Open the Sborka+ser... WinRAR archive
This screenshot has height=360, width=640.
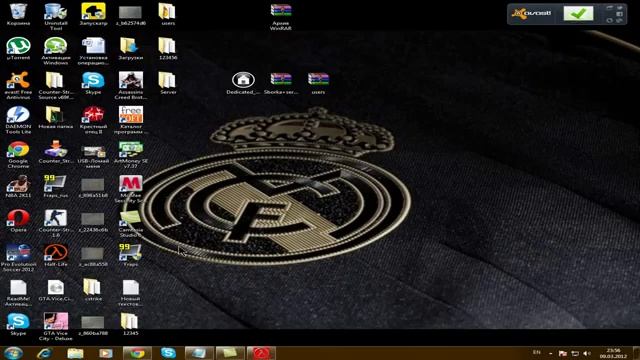tap(281, 80)
